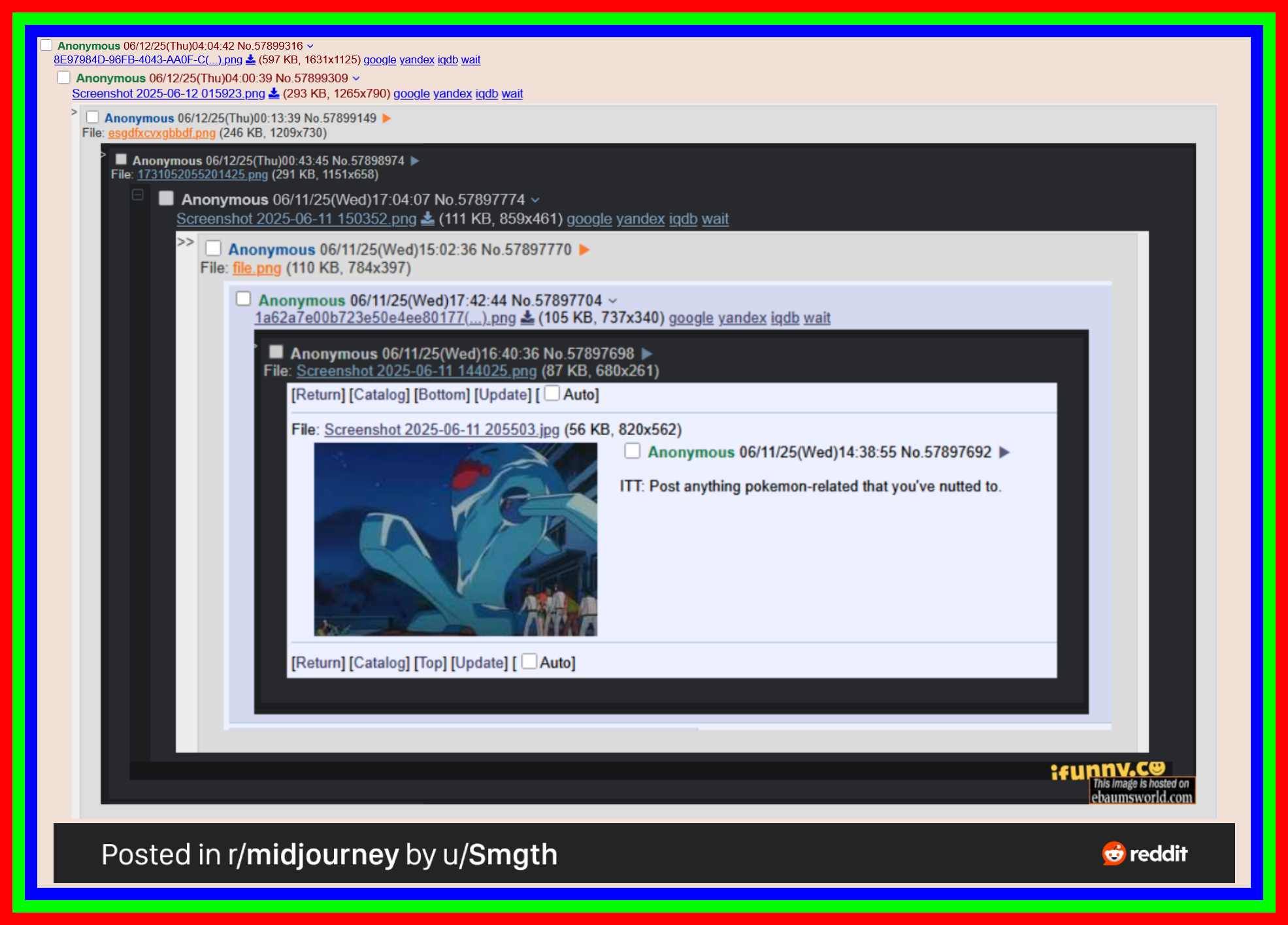Click [Top] navigation link
Viewport: 1288px width, 925px height.
pos(430,662)
